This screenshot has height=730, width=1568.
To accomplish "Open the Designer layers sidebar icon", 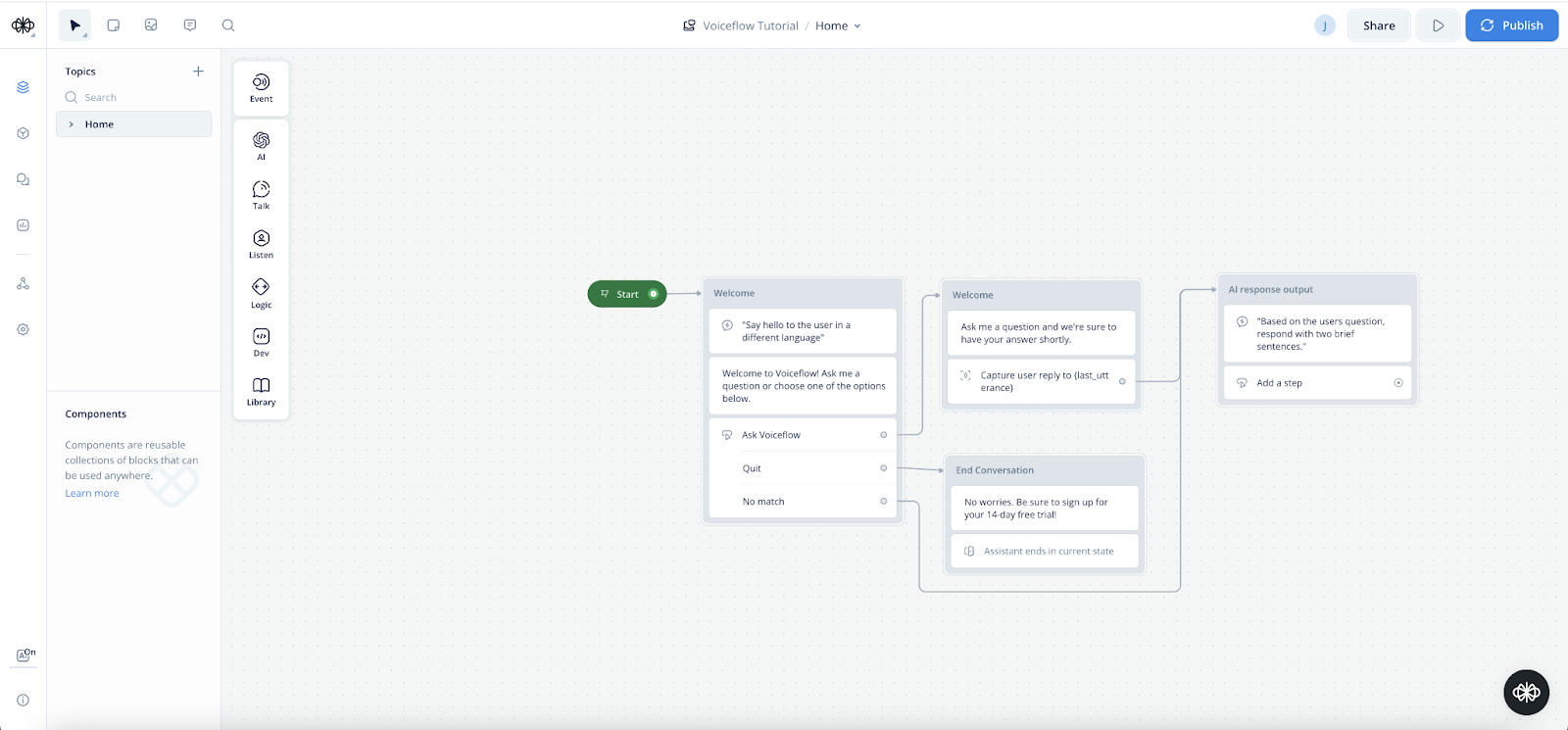I will [x=24, y=87].
